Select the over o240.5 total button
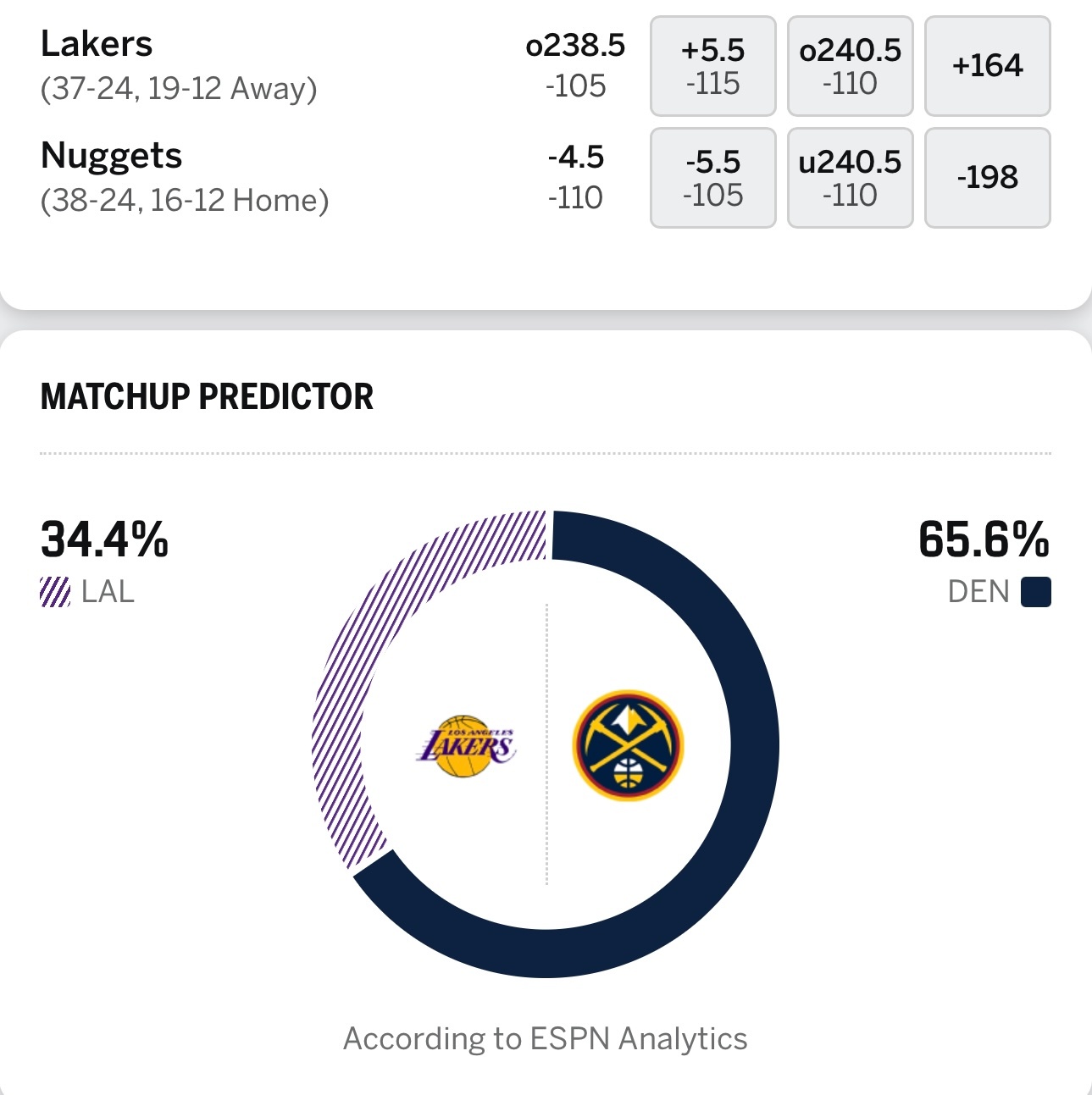 (x=850, y=66)
